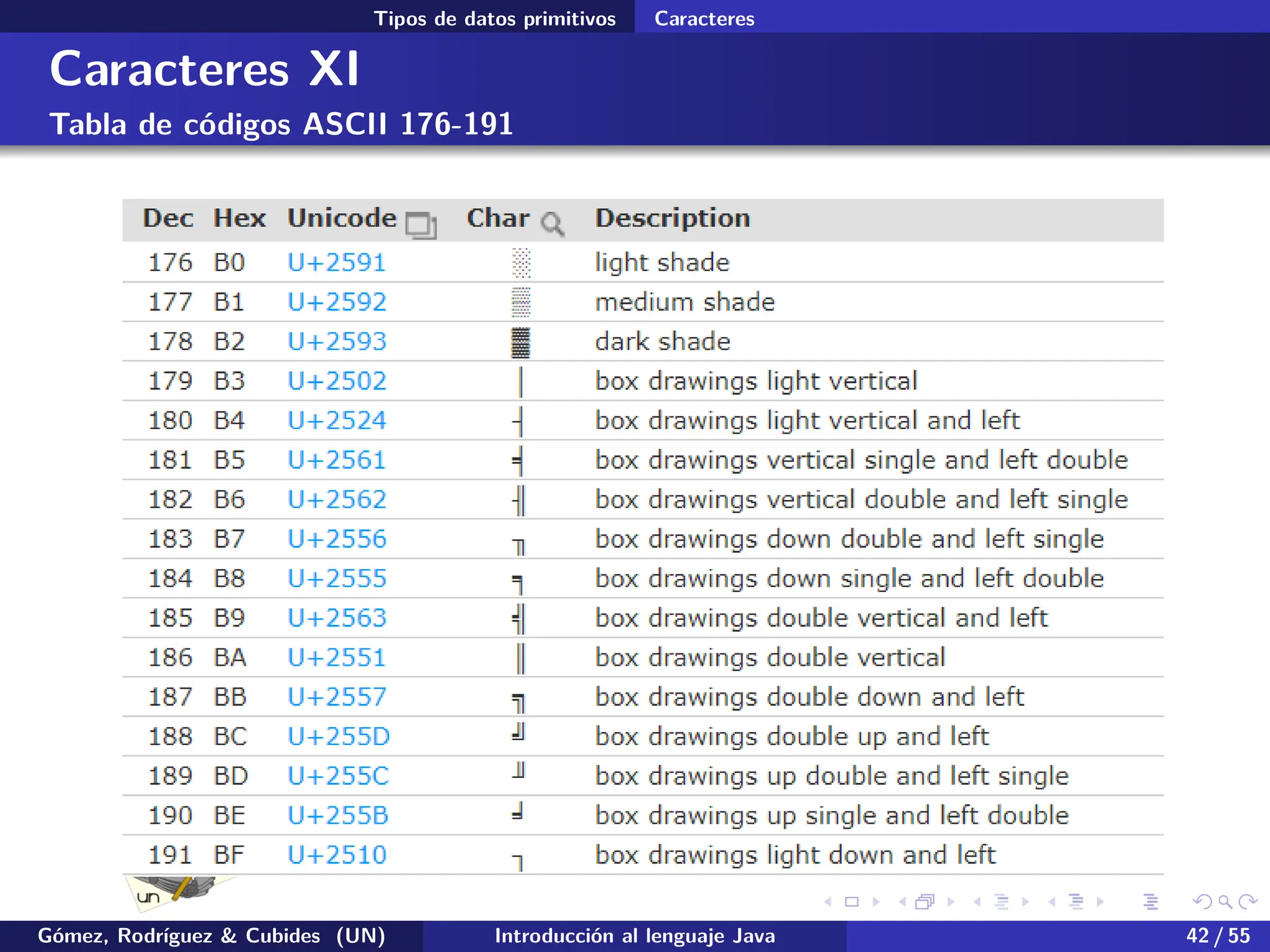The height and width of the screenshot is (952, 1270).
Task: Open the U+2555 Unicode link
Action: pyautogui.click(x=337, y=578)
